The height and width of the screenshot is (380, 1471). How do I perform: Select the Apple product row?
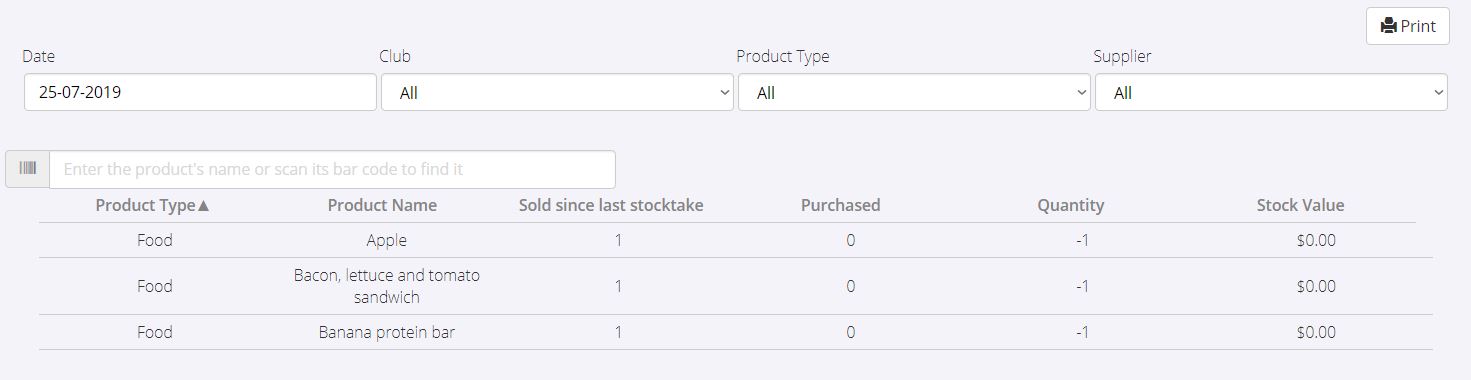coord(735,240)
